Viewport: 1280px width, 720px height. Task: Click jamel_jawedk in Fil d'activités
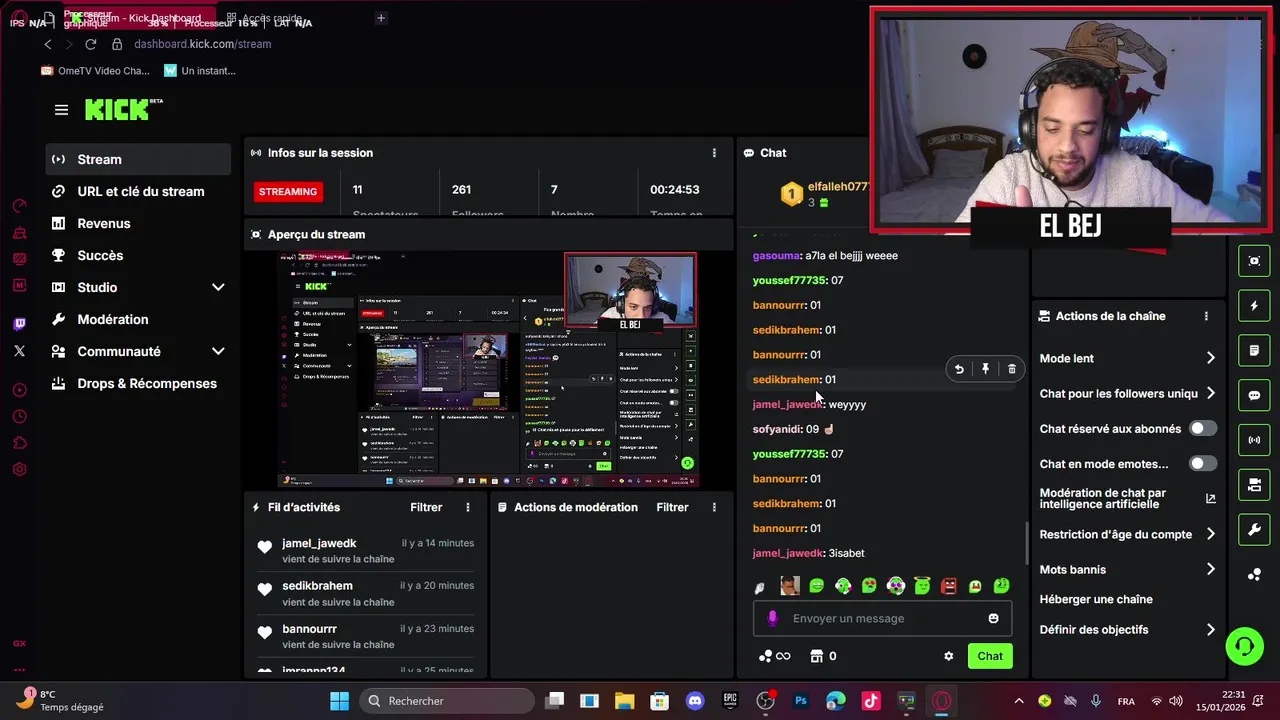pyautogui.click(x=319, y=543)
